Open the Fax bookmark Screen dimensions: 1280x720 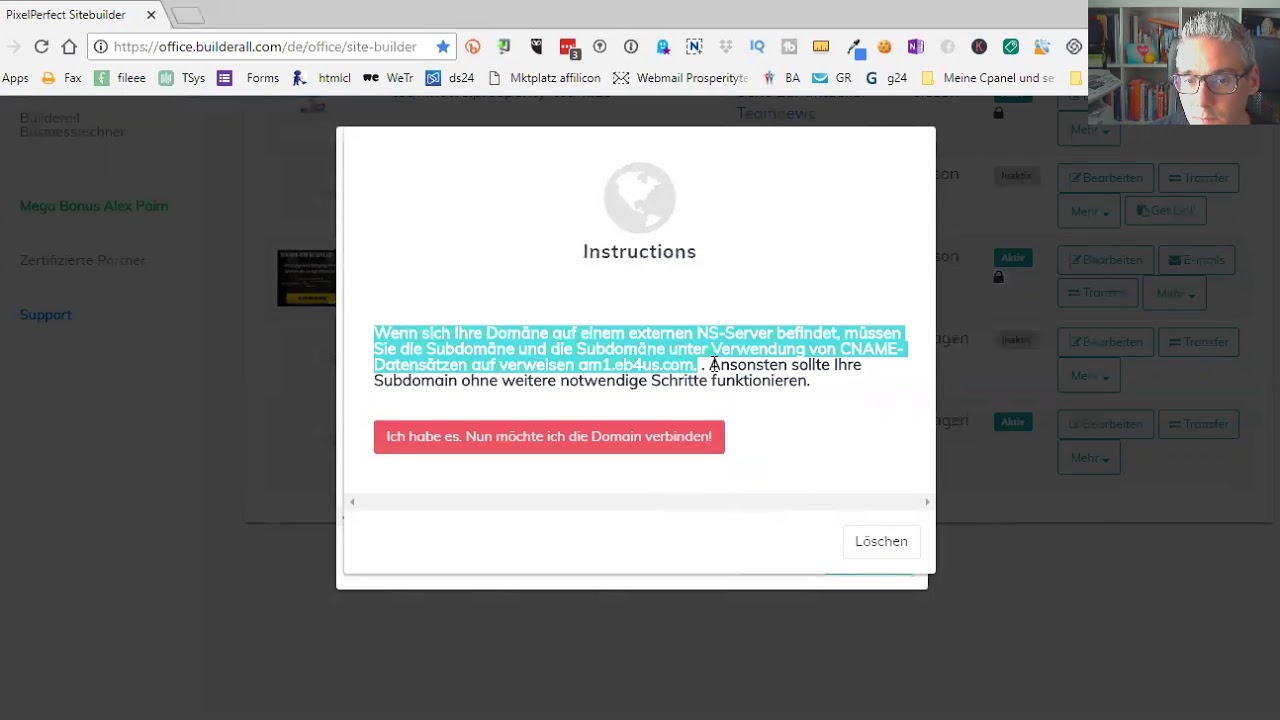pos(62,78)
